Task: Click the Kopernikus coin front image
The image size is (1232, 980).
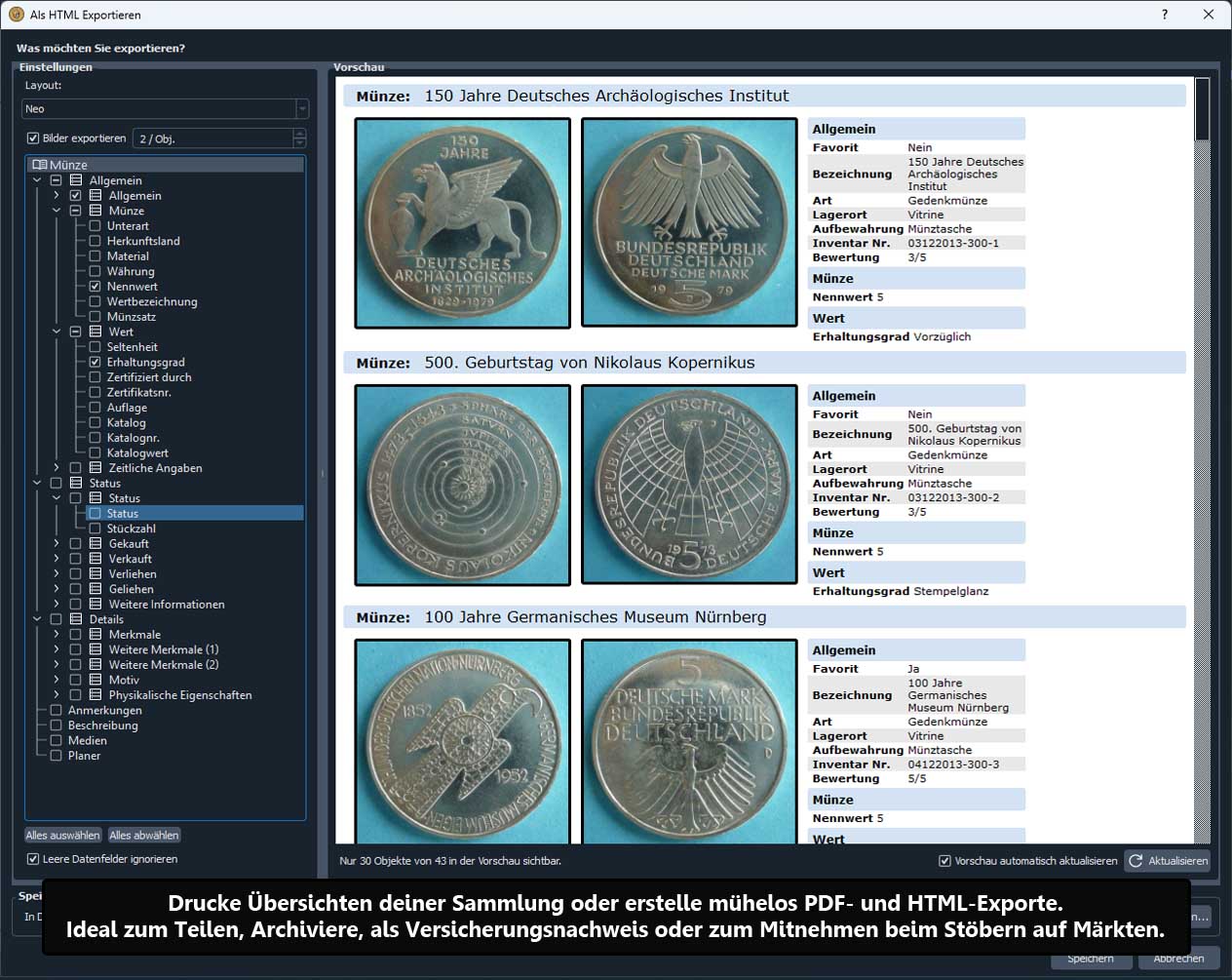Action: [462, 485]
